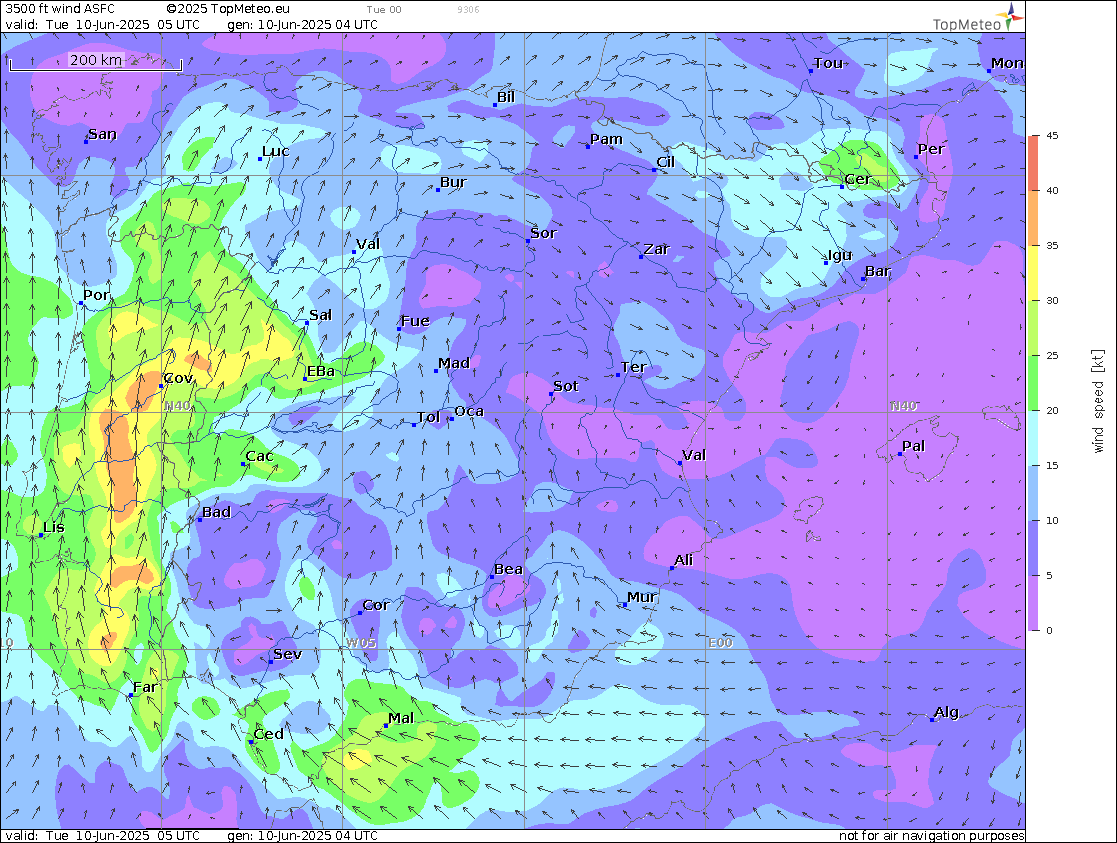The width and height of the screenshot is (1117, 843).
Task: Click the "Zar" city label
Action: point(657,249)
